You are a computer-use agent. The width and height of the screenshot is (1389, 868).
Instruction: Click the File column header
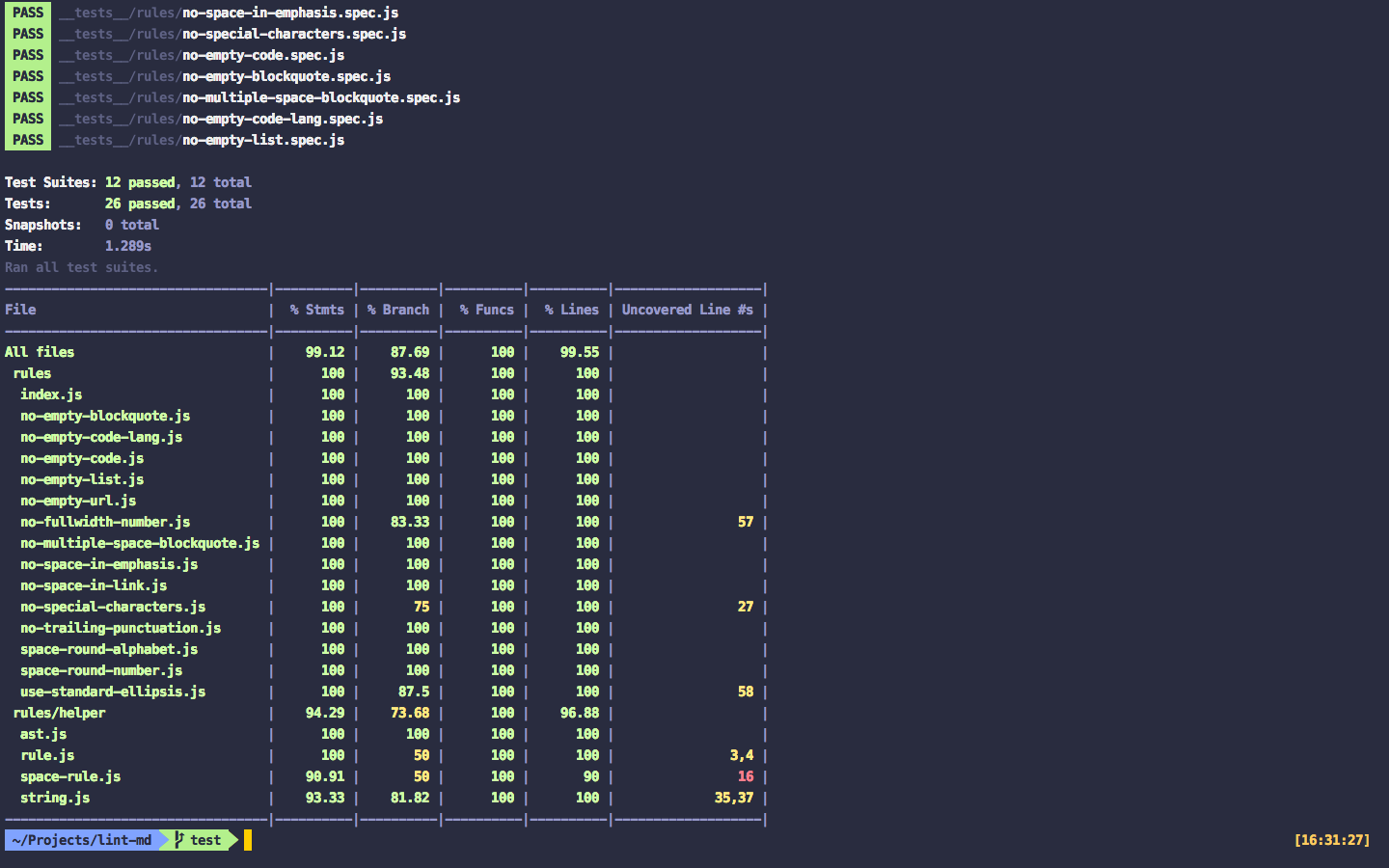(x=20, y=310)
